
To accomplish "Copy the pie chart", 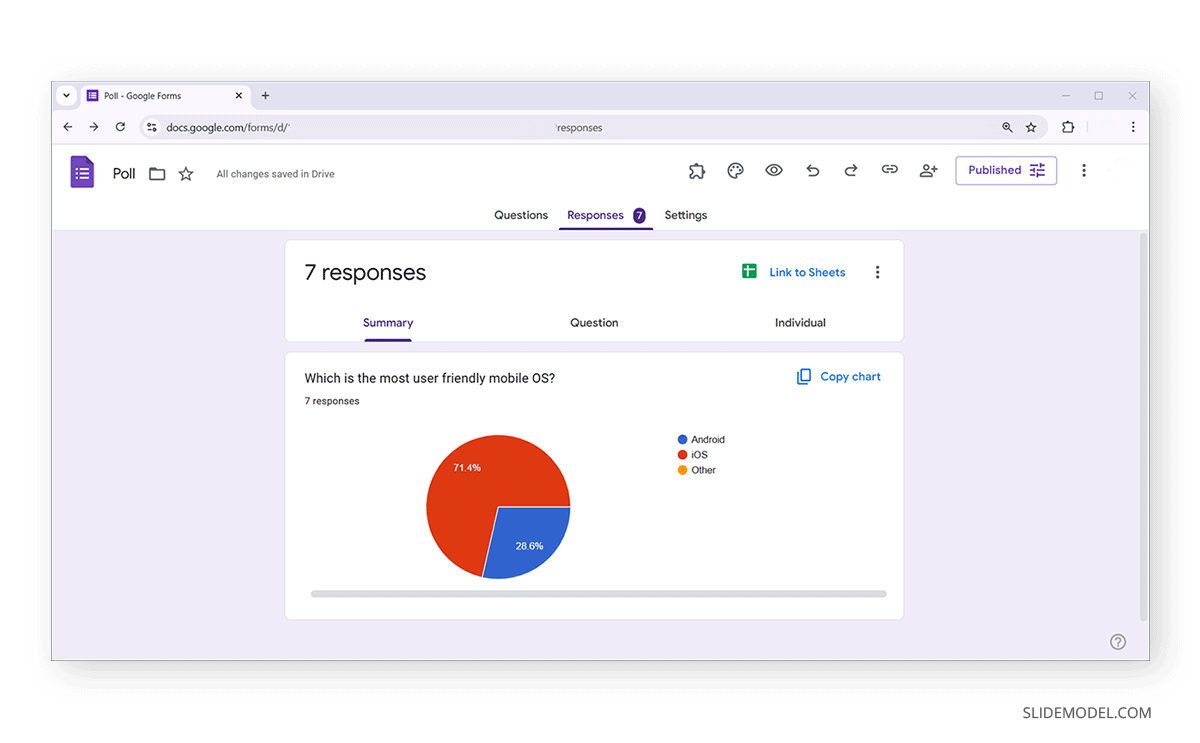I will coord(839,376).
